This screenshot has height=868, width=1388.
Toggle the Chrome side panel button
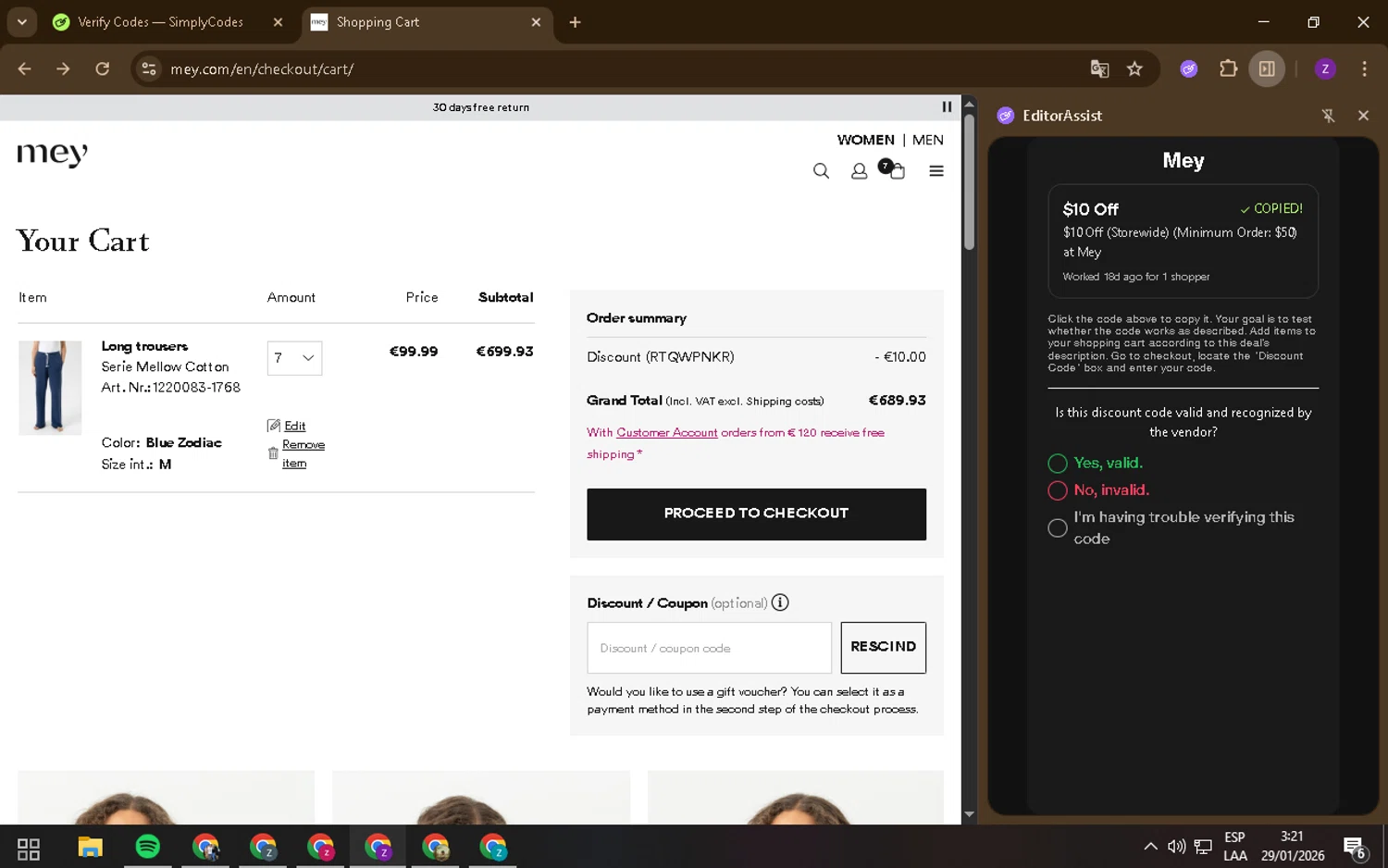[1267, 68]
